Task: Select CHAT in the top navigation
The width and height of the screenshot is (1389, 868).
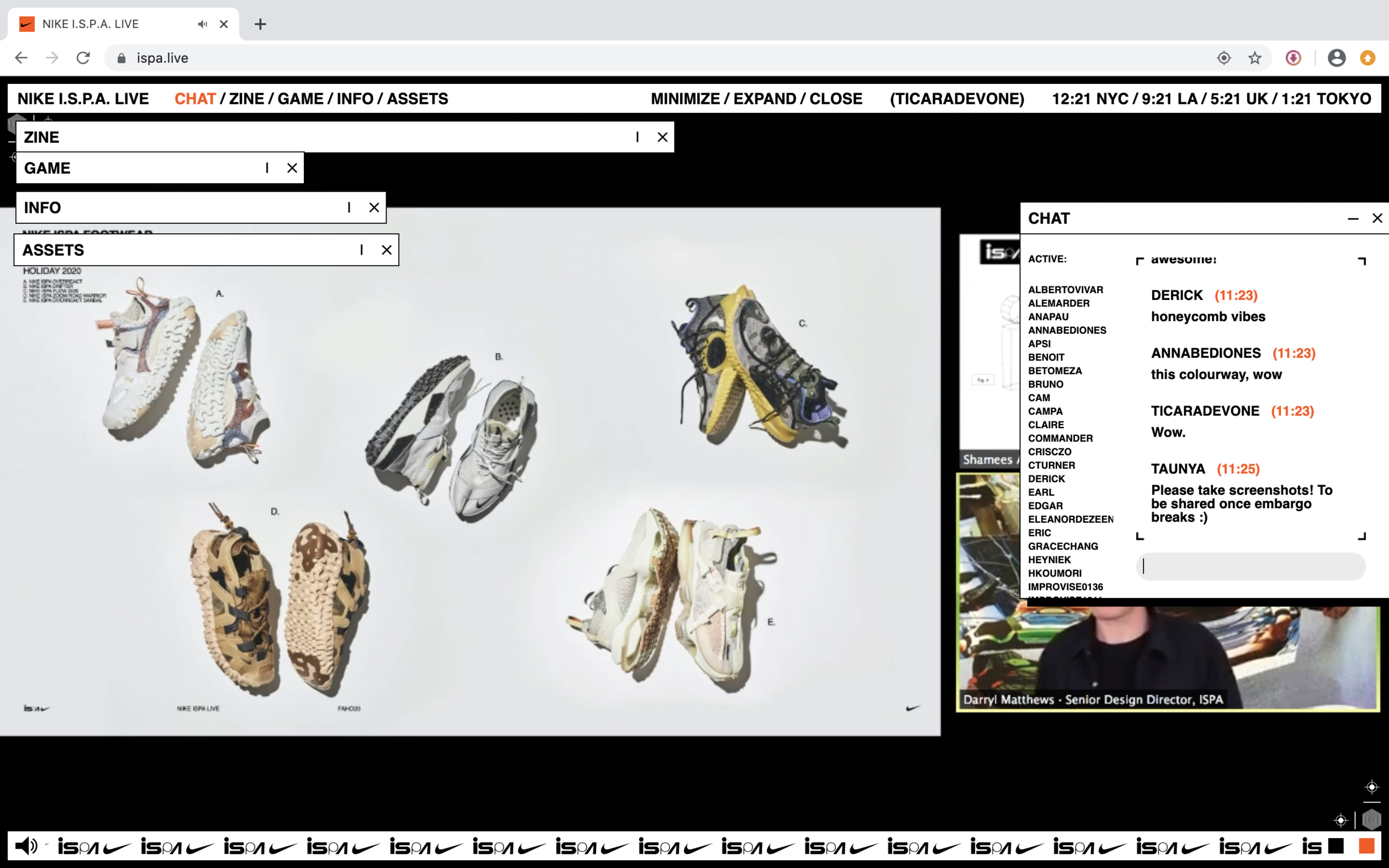Action: [195, 99]
